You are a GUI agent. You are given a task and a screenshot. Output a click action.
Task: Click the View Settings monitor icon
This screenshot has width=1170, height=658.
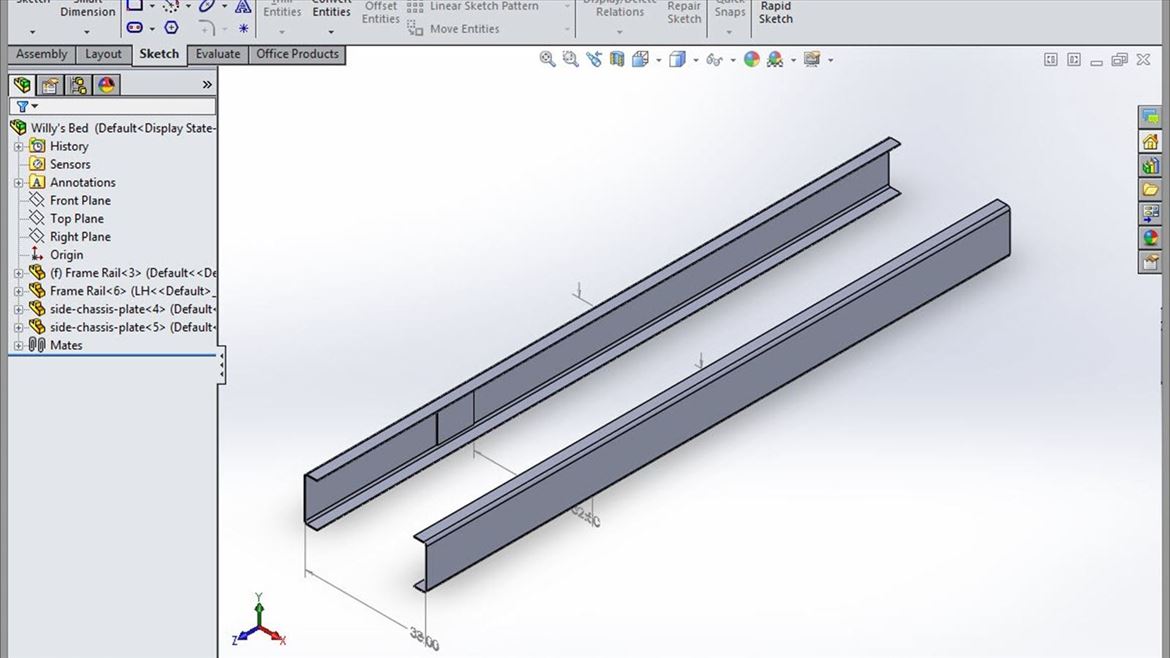pyautogui.click(x=812, y=60)
